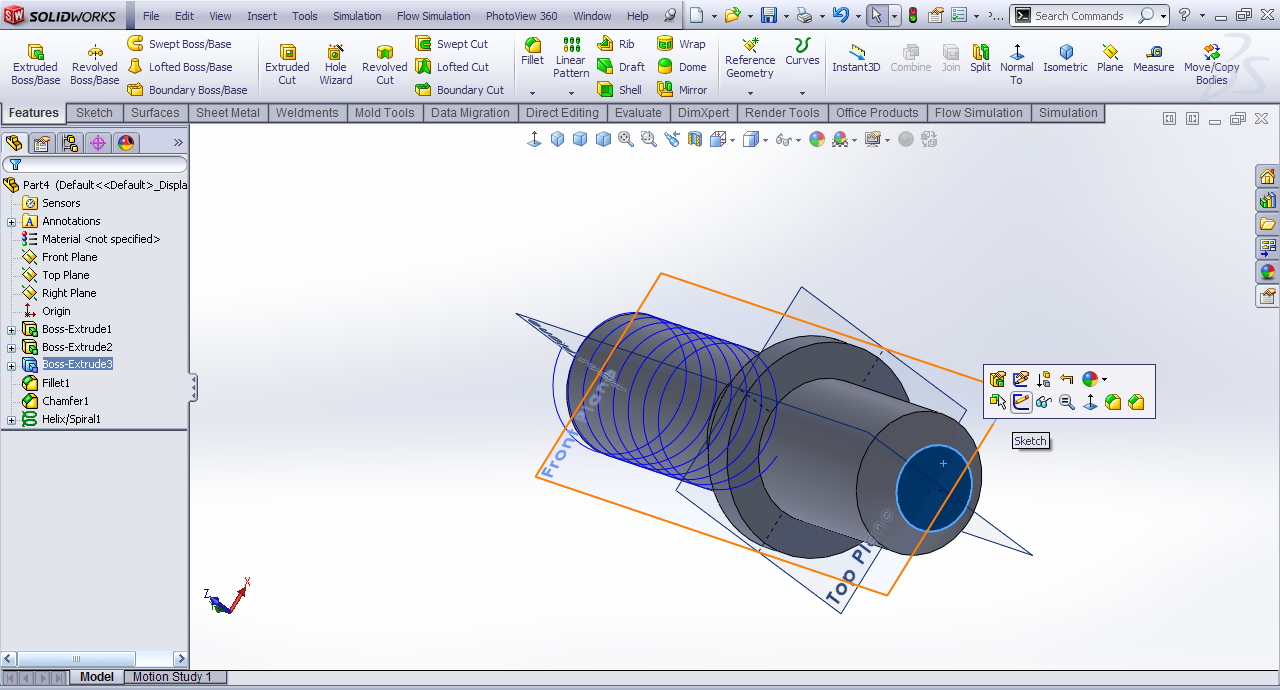Toggle Hide/Show Items glasses icon
Viewport: 1280px width, 690px height.
[x=784, y=139]
